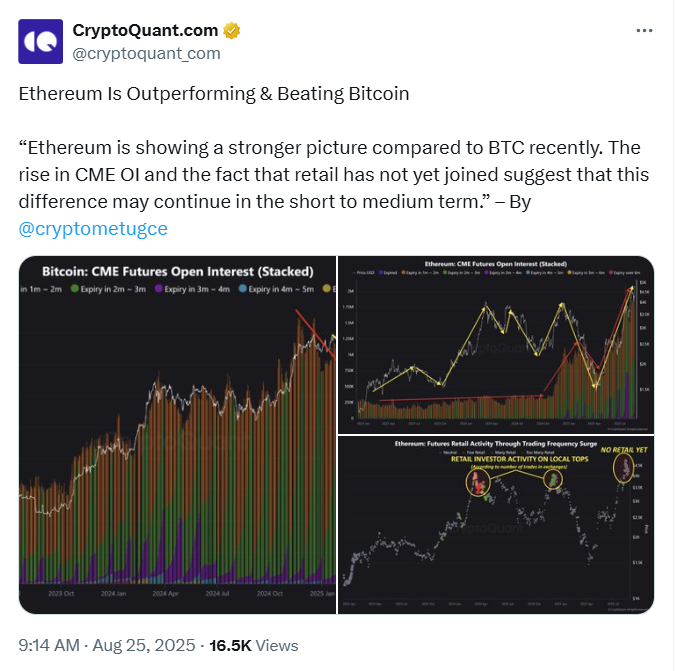Open the Ethereum CME Futures Open Interest chart

(496, 344)
